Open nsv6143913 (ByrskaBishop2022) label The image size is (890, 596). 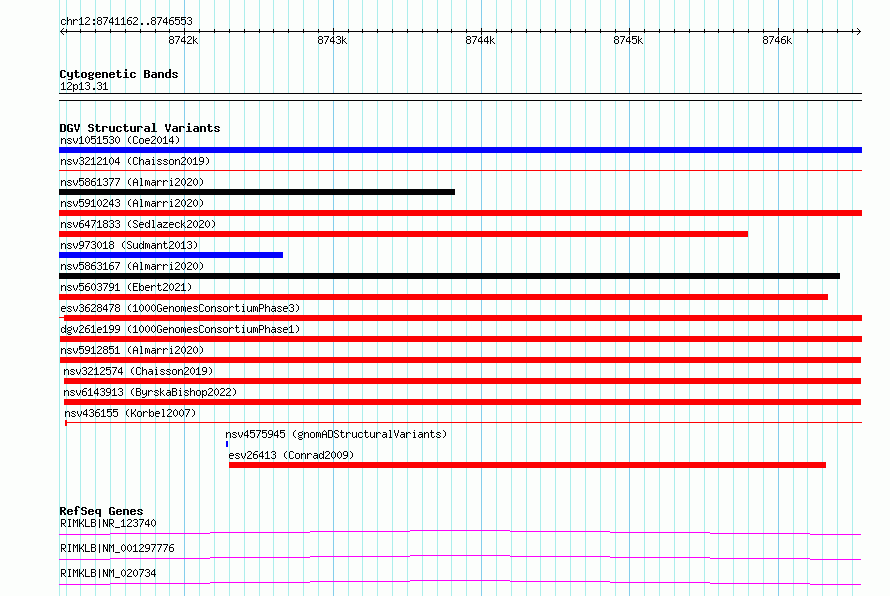pyautogui.click(x=150, y=392)
